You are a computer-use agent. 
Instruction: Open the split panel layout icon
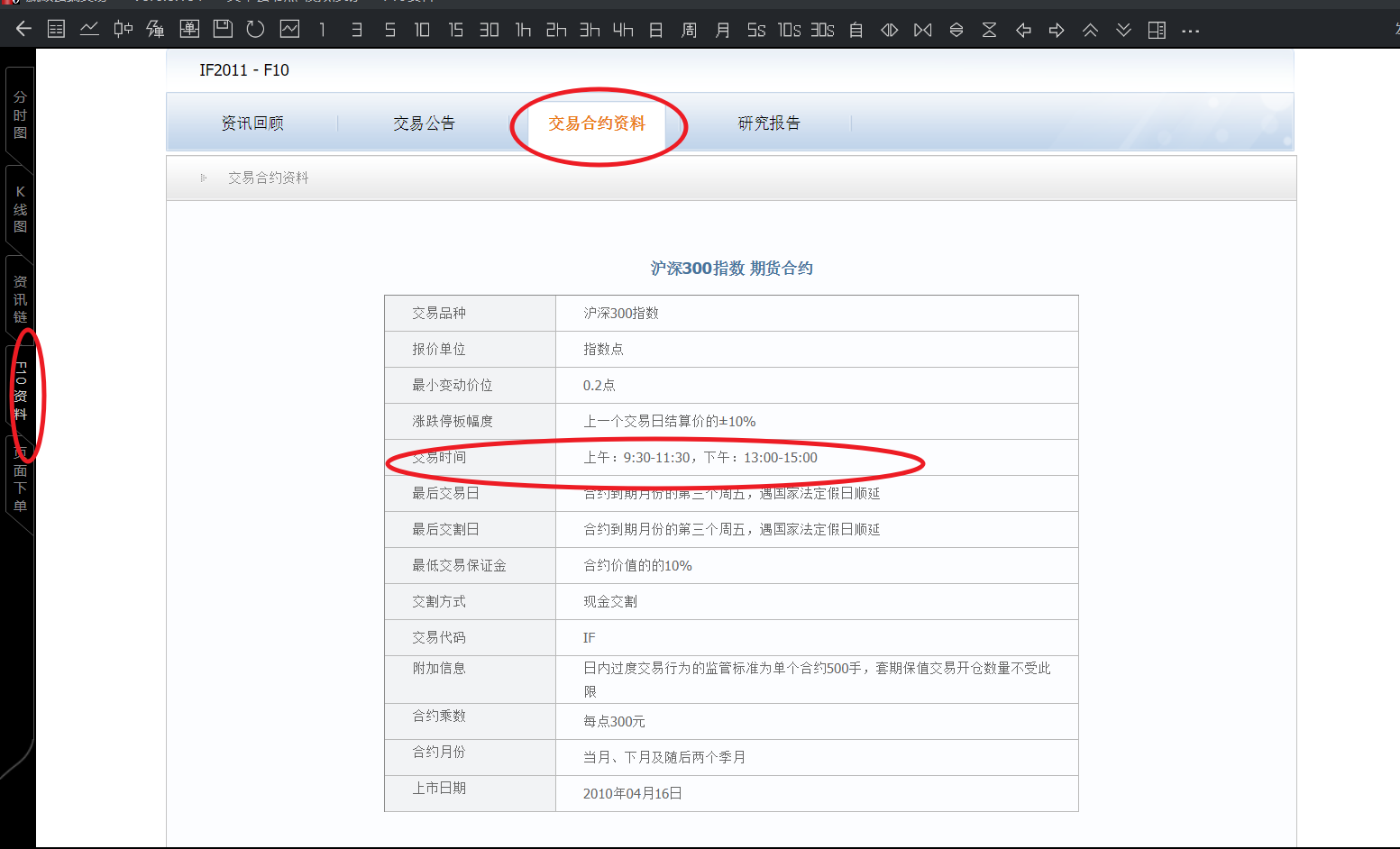coord(1157,31)
